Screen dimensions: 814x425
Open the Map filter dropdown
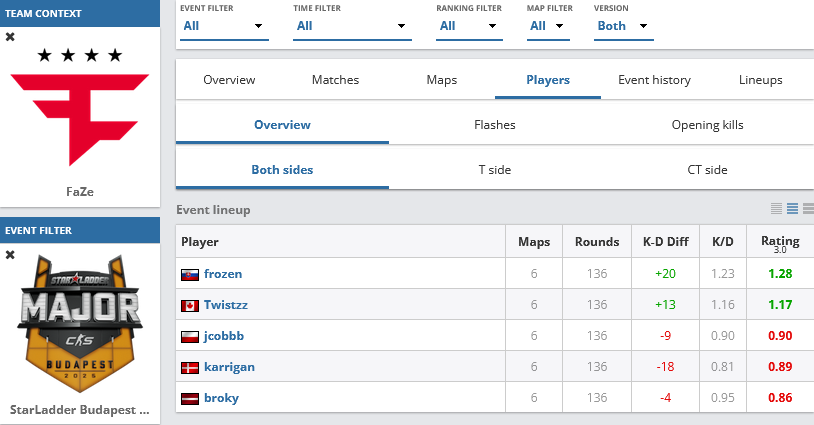pos(548,26)
